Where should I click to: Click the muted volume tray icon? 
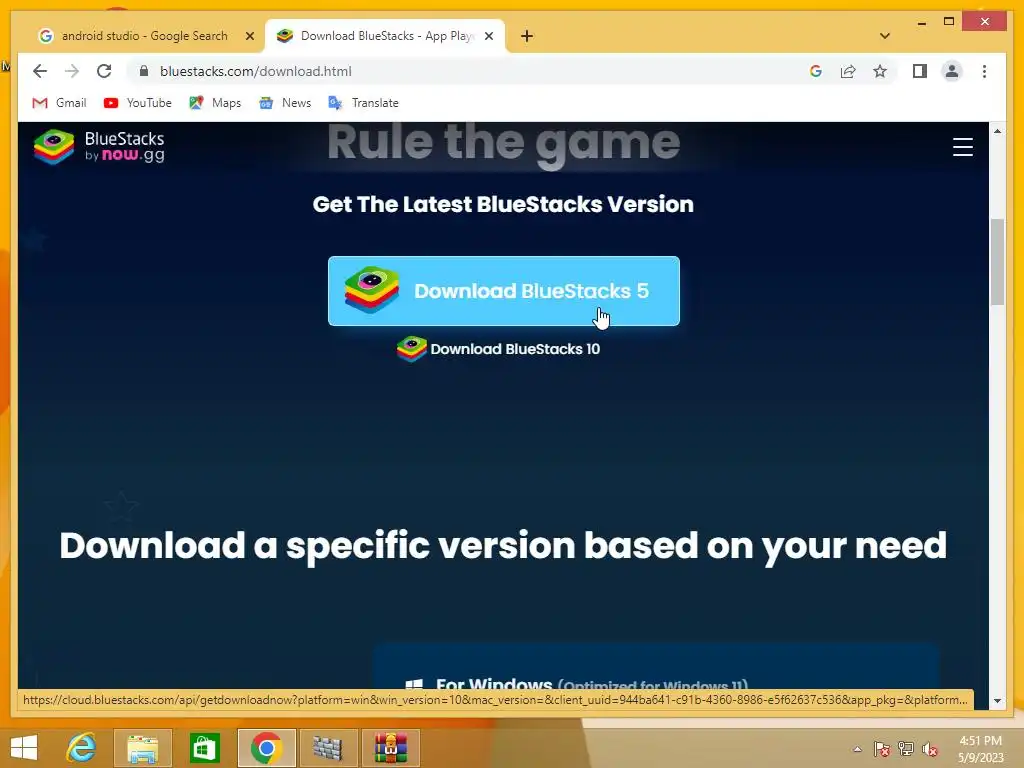coord(930,749)
